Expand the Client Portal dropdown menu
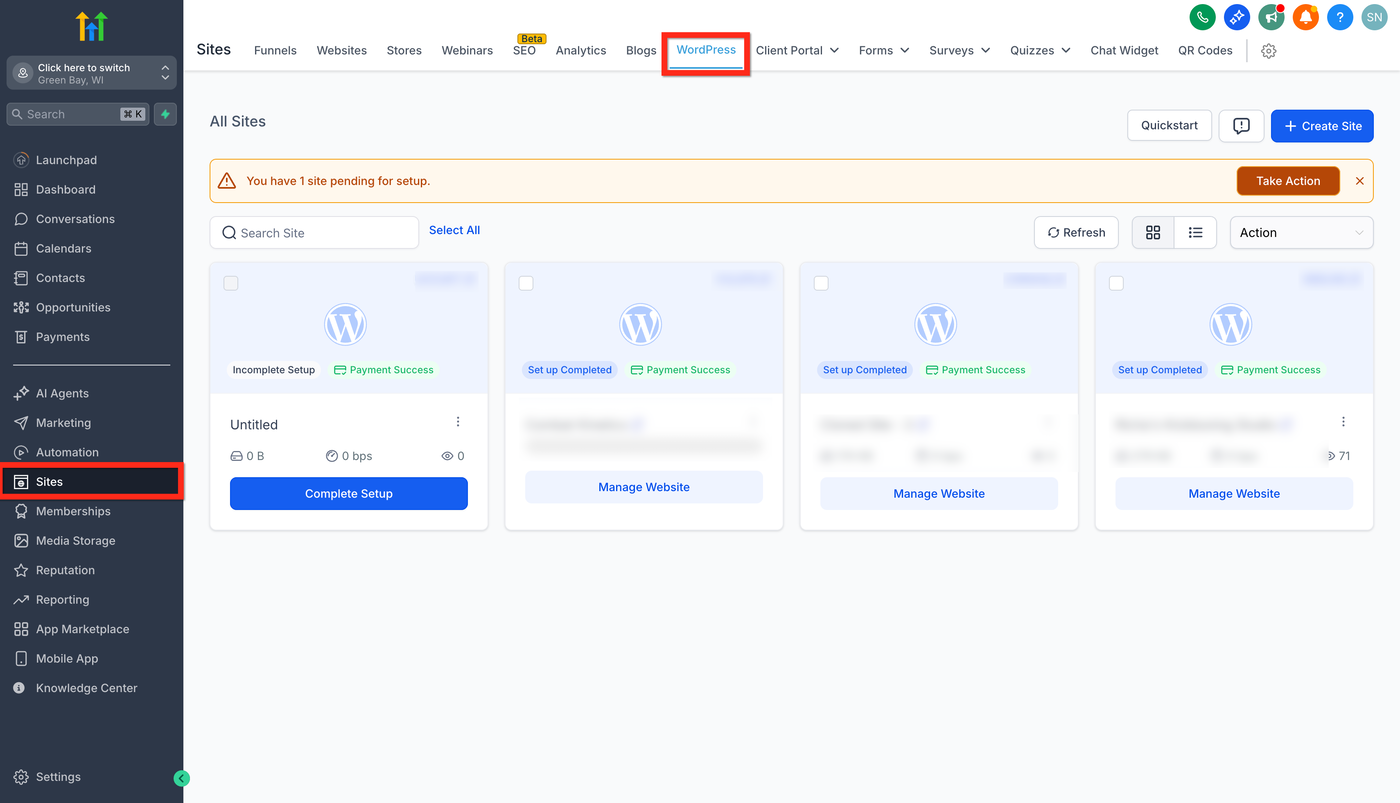Screen dimensions: 1400x803 797,50
